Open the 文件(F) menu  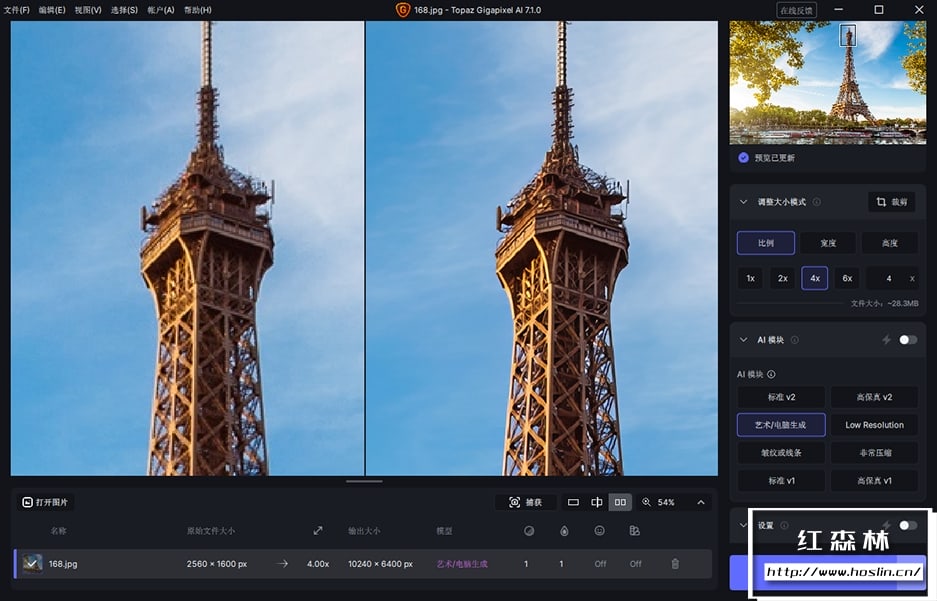coord(17,10)
